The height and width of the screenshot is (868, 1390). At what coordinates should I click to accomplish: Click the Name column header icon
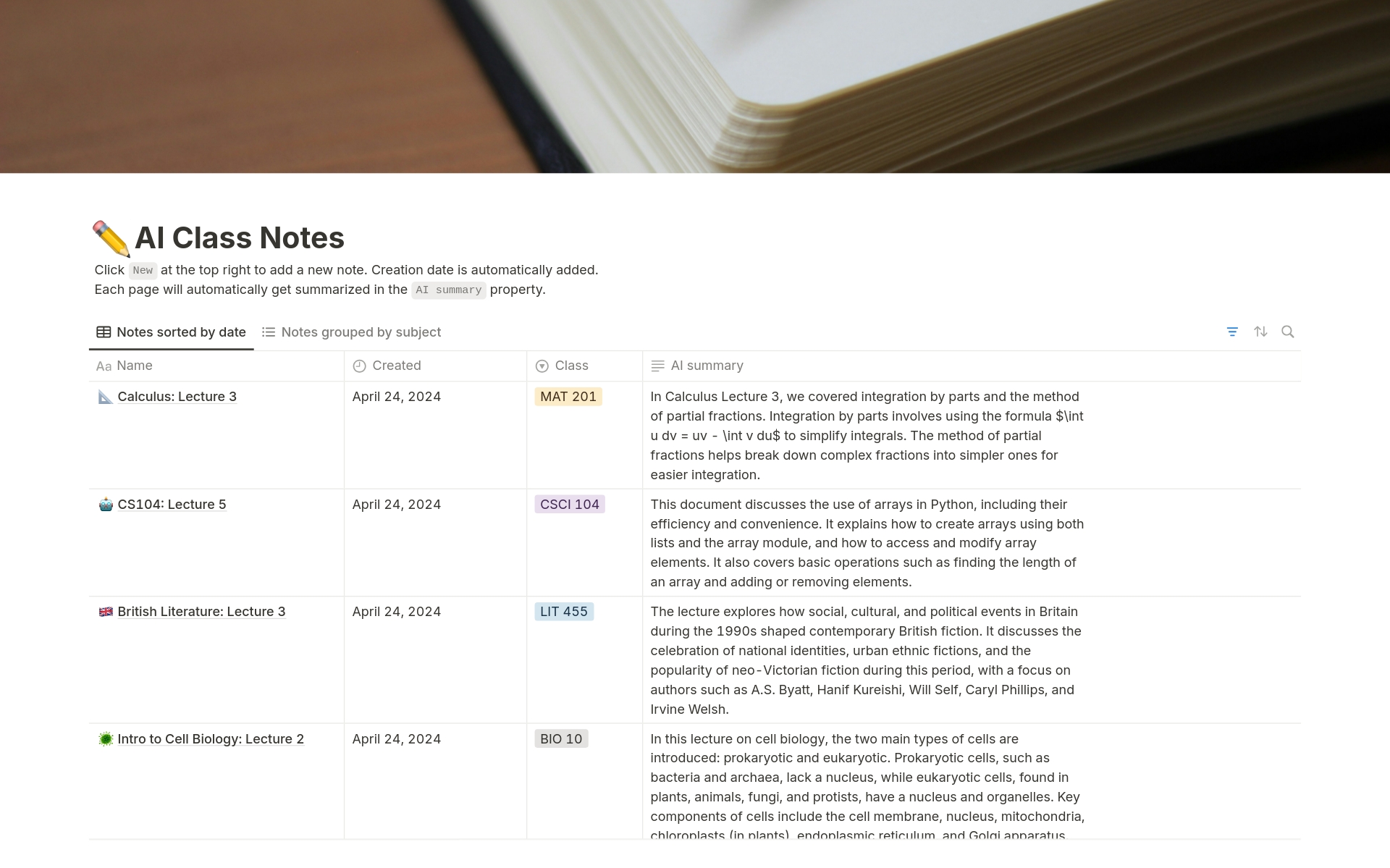click(103, 365)
